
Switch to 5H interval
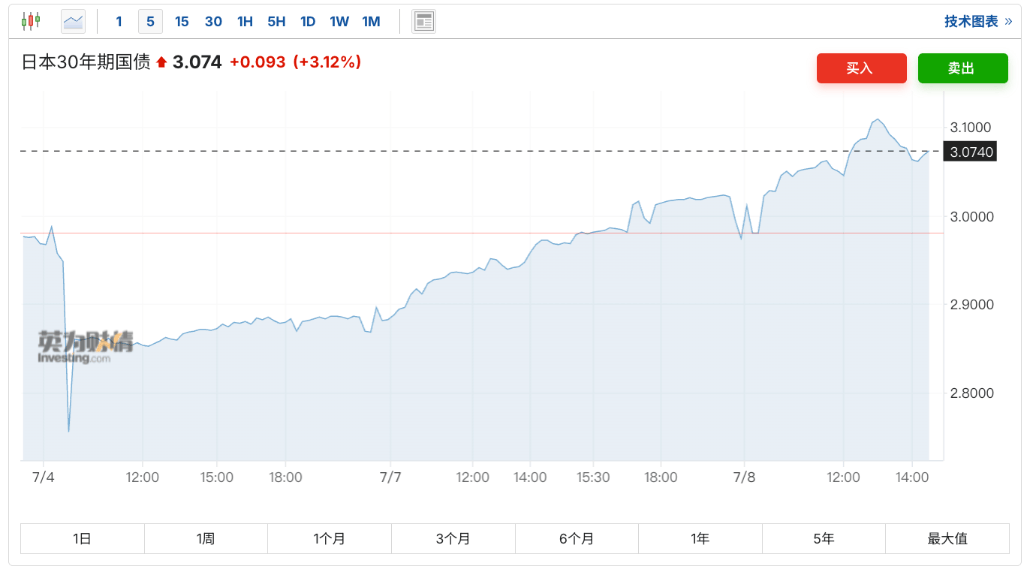[276, 21]
